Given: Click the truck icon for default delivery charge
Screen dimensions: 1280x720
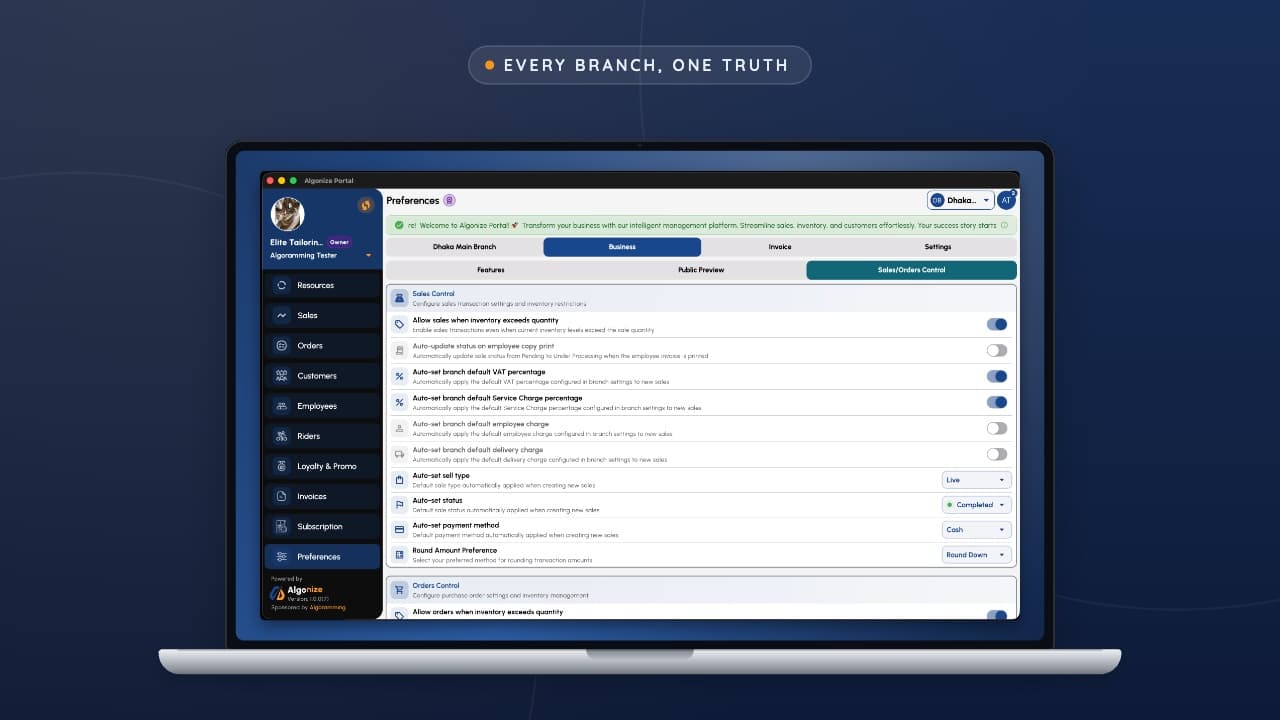Looking at the screenshot, I should (x=400, y=454).
